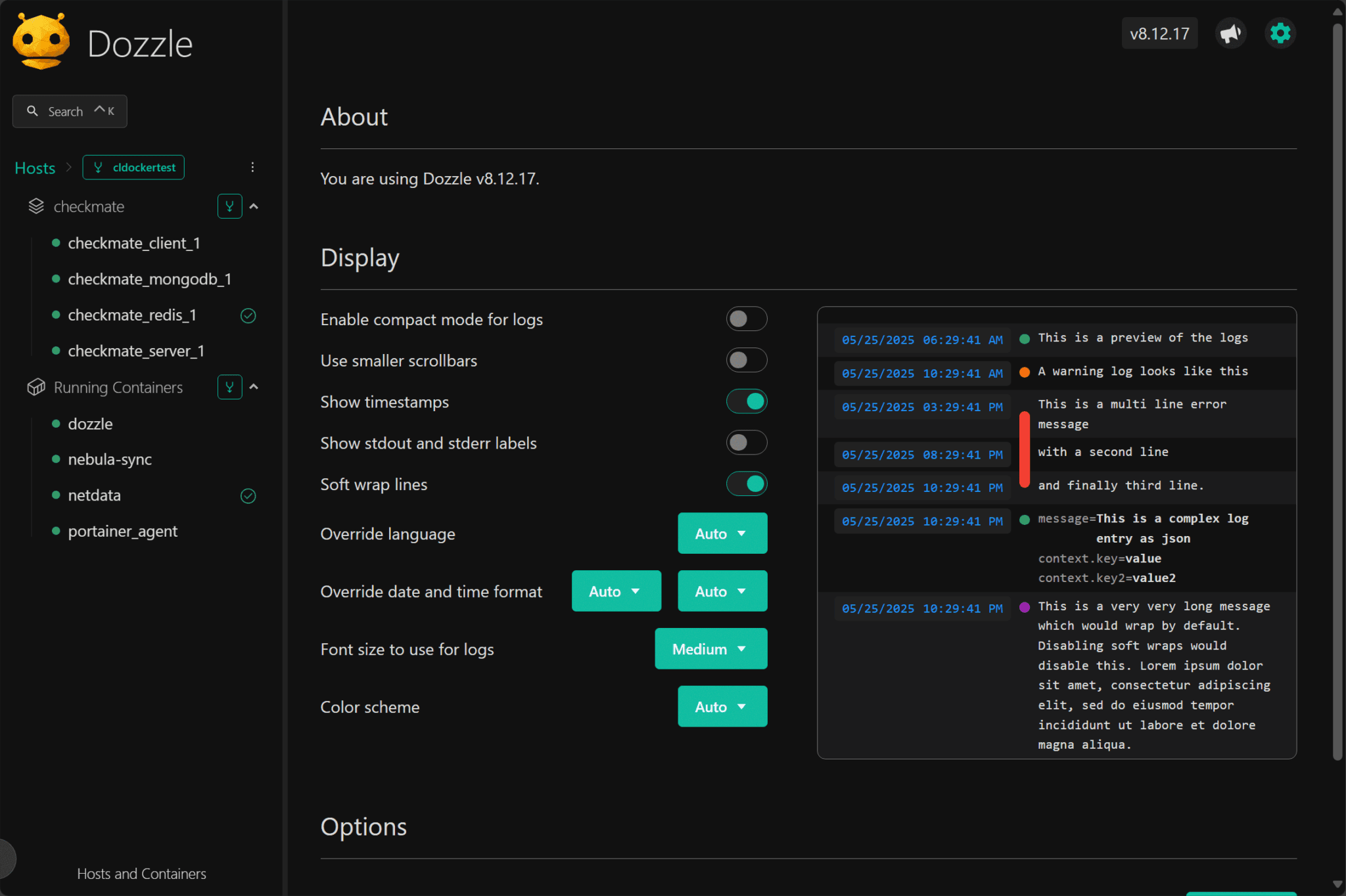The image size is (1346, 896).
Task: Open the three-dot overflow menu
Action: coord(252,167)
